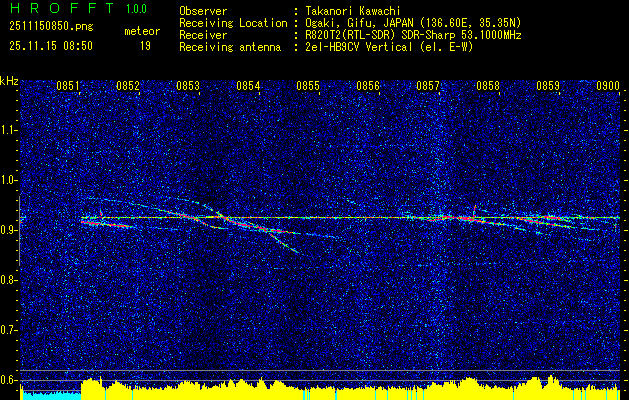
Task: Click the 0856 time marker
Action: pos(368,86)
